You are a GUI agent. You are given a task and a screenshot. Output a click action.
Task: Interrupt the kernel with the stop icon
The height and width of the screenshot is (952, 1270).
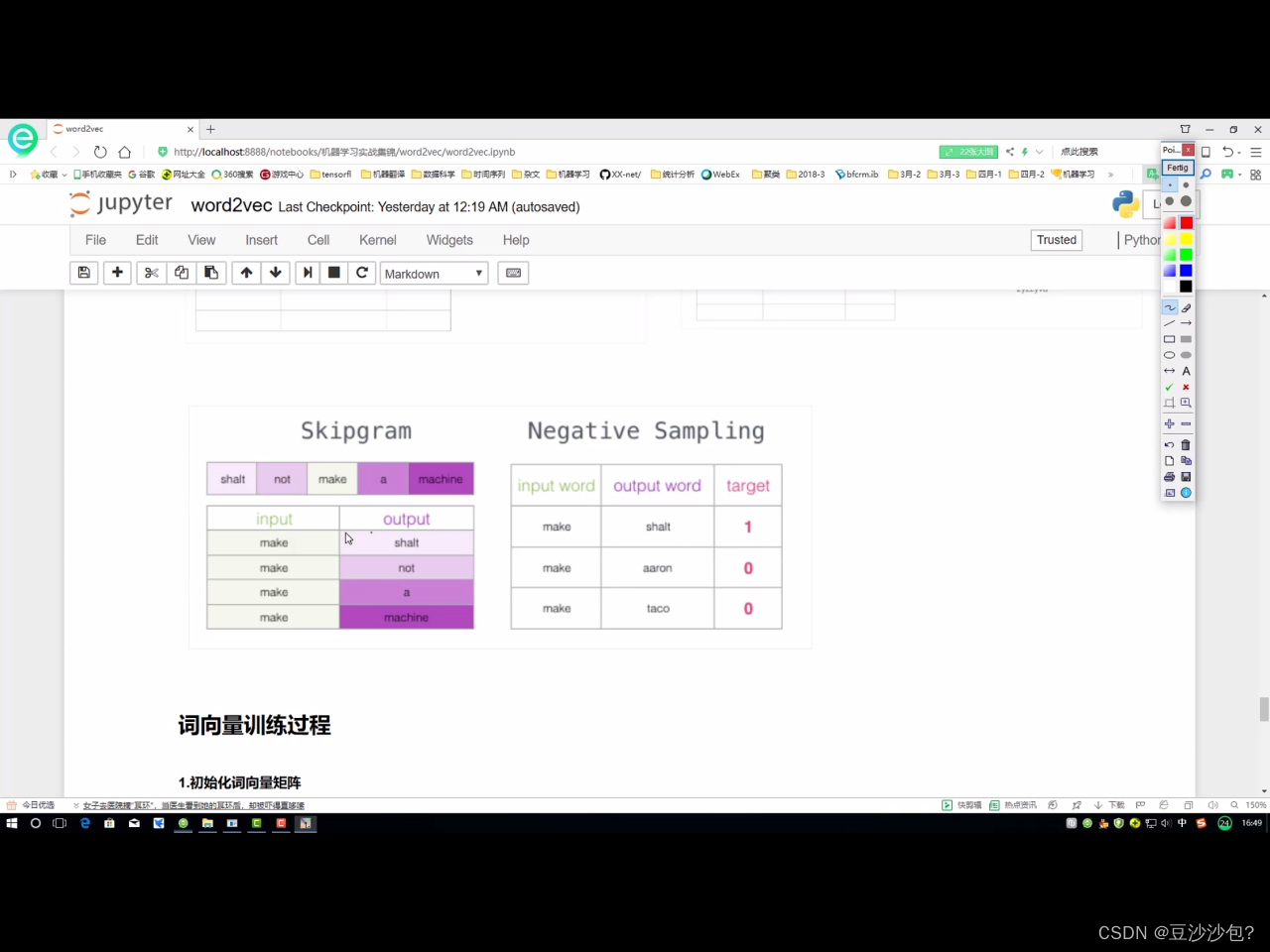[x=334, y=273]
